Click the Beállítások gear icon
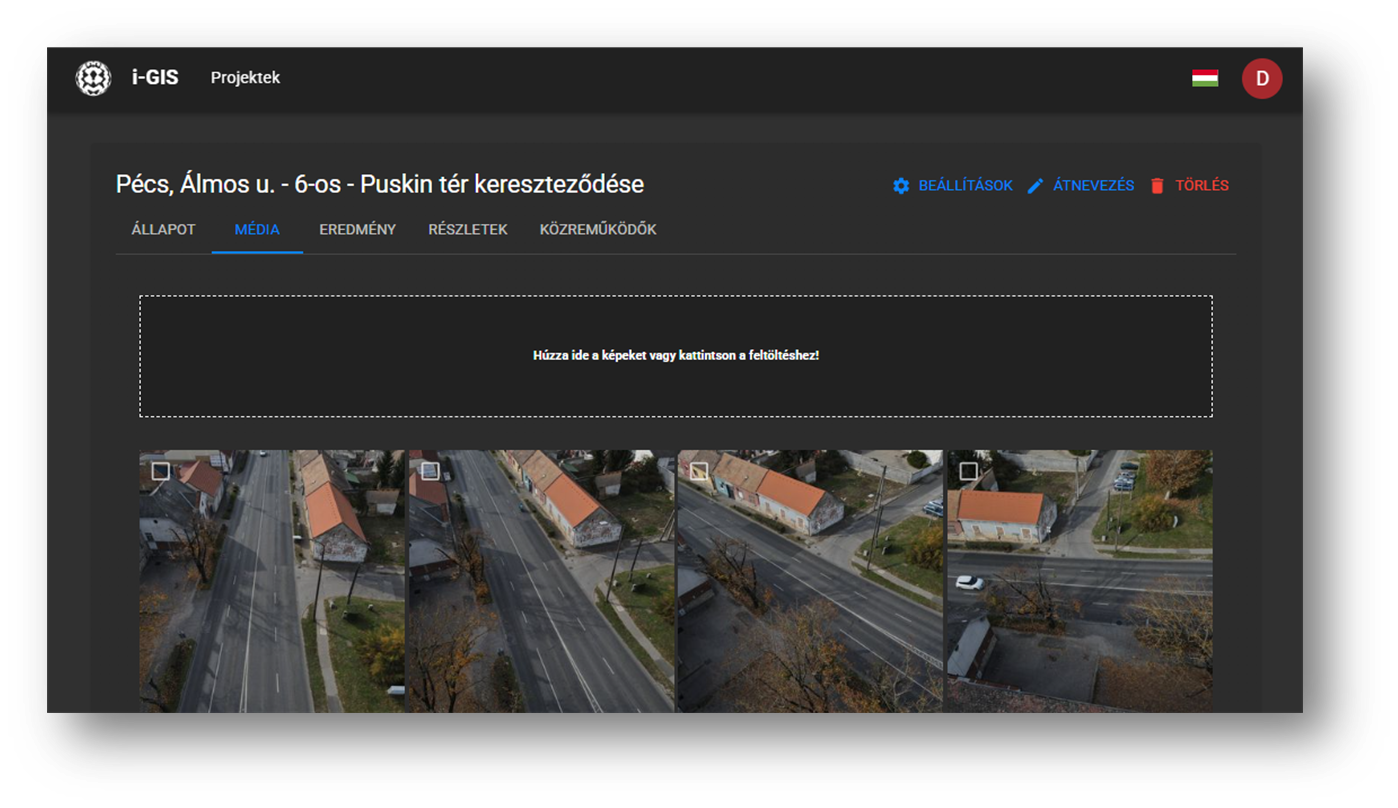Screen dimensions: 1398x808 901,186
